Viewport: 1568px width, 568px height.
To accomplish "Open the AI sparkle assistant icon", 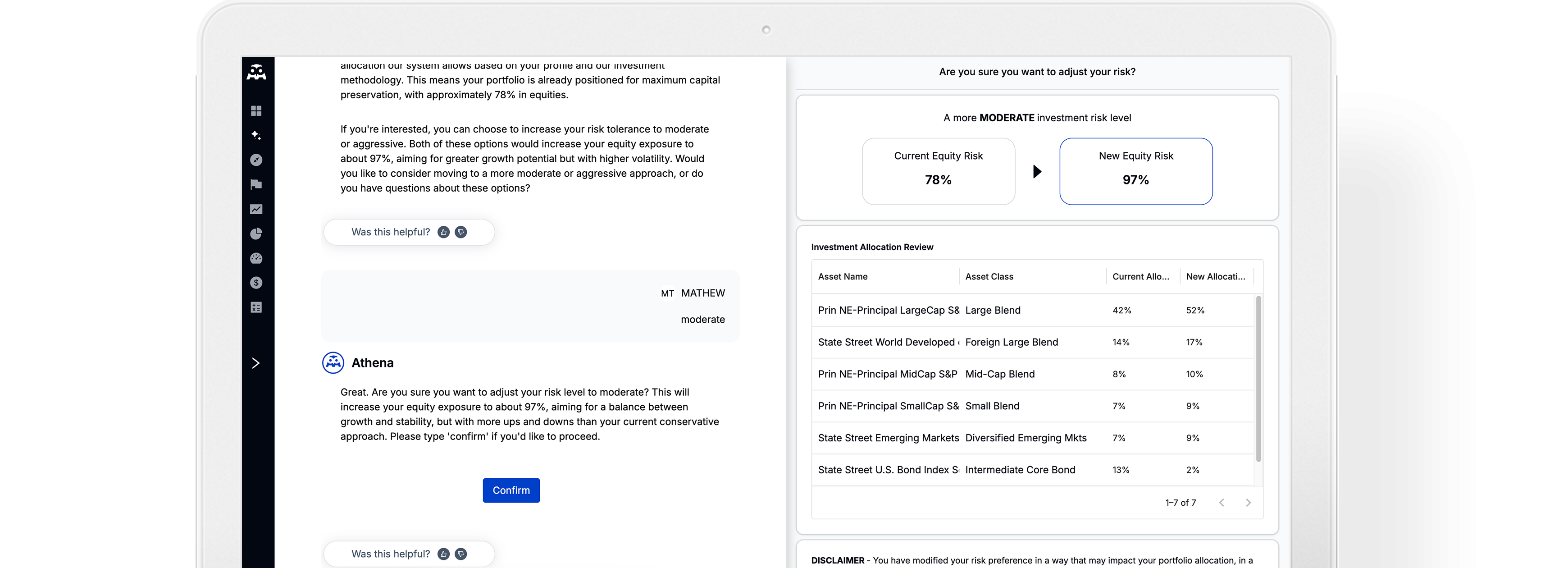I will (x=256, y=135).
